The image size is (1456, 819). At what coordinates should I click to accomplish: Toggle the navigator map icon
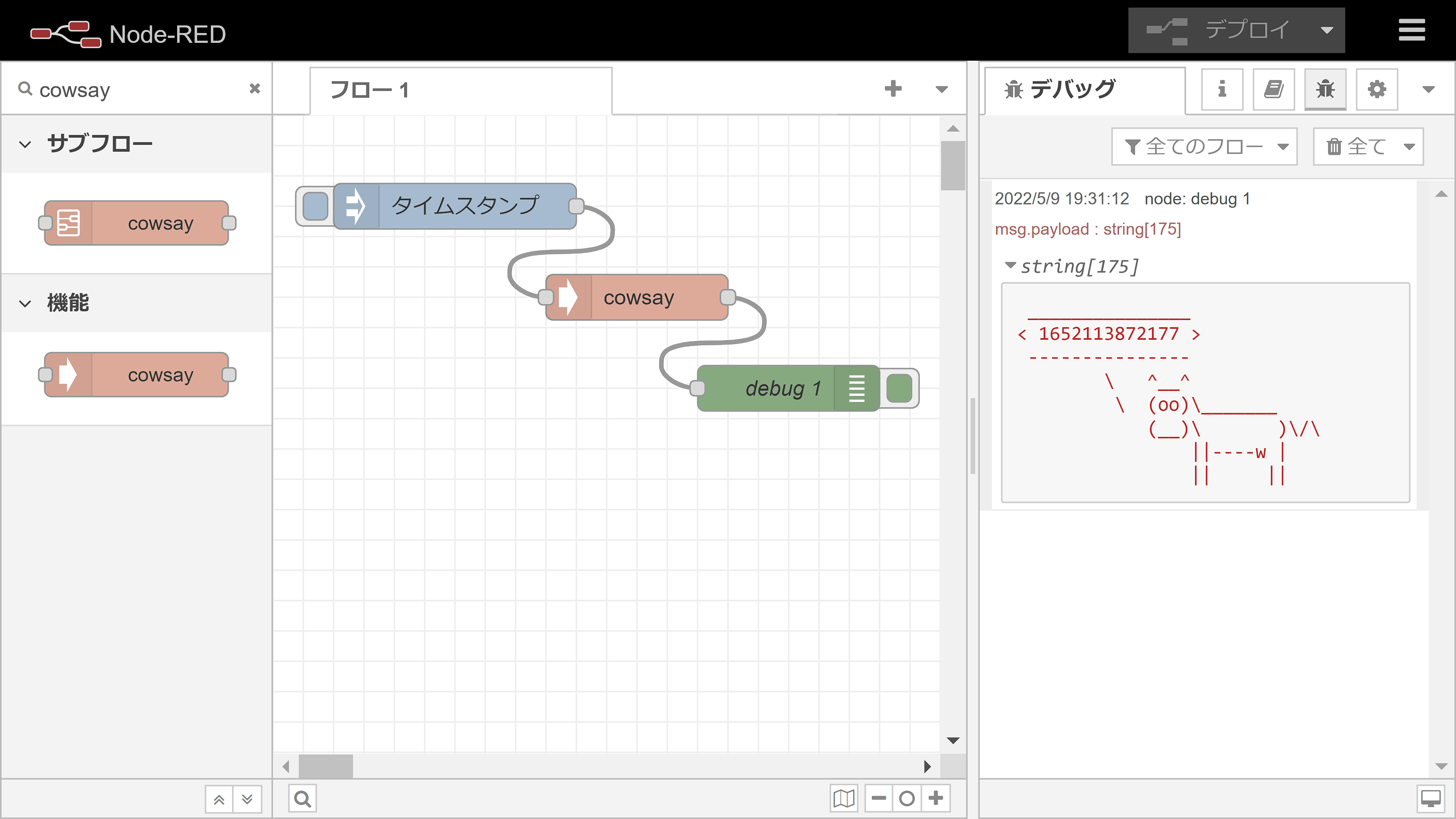tap(844, 799)
